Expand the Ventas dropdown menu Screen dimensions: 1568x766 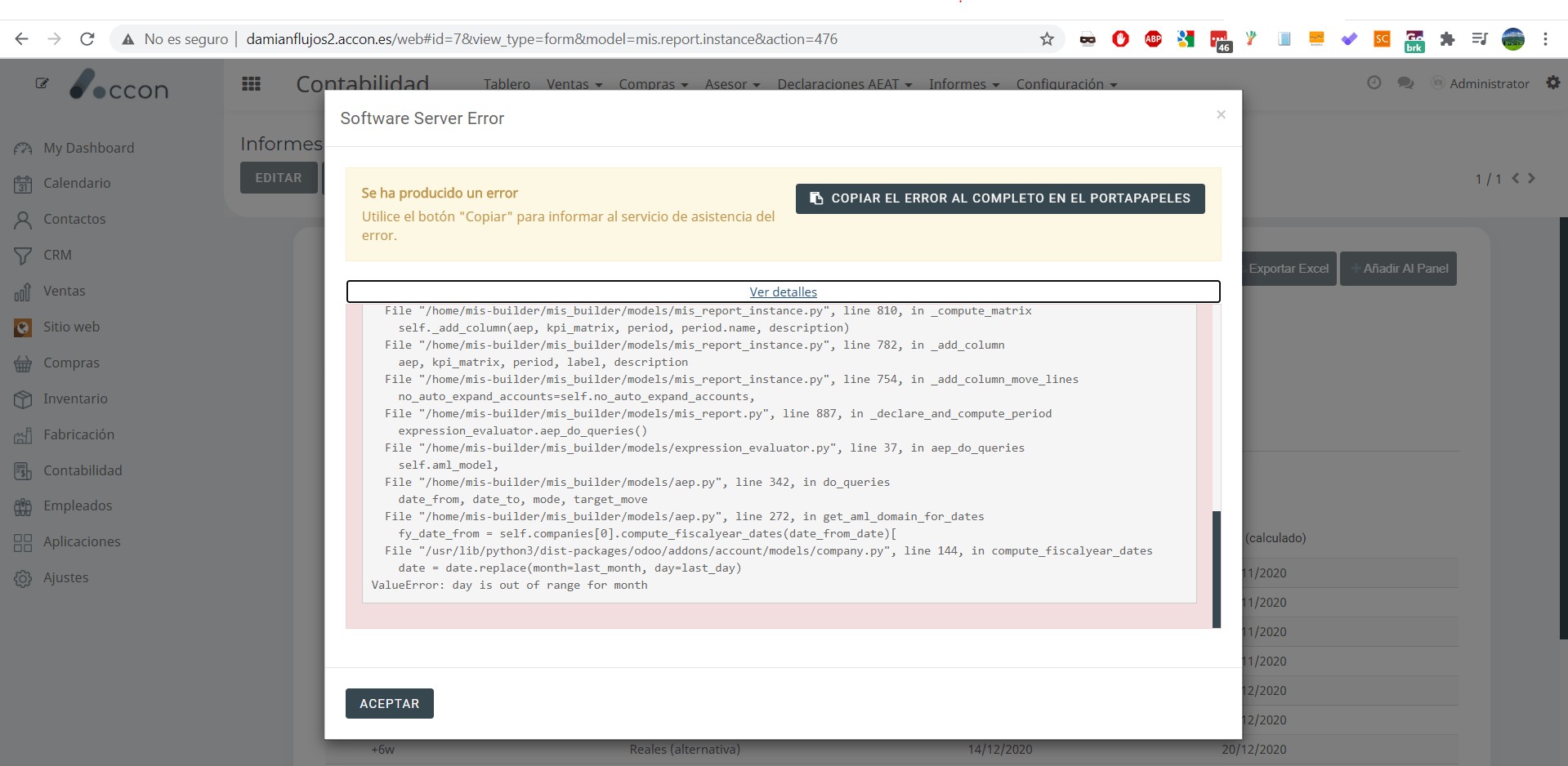point(574,84)
